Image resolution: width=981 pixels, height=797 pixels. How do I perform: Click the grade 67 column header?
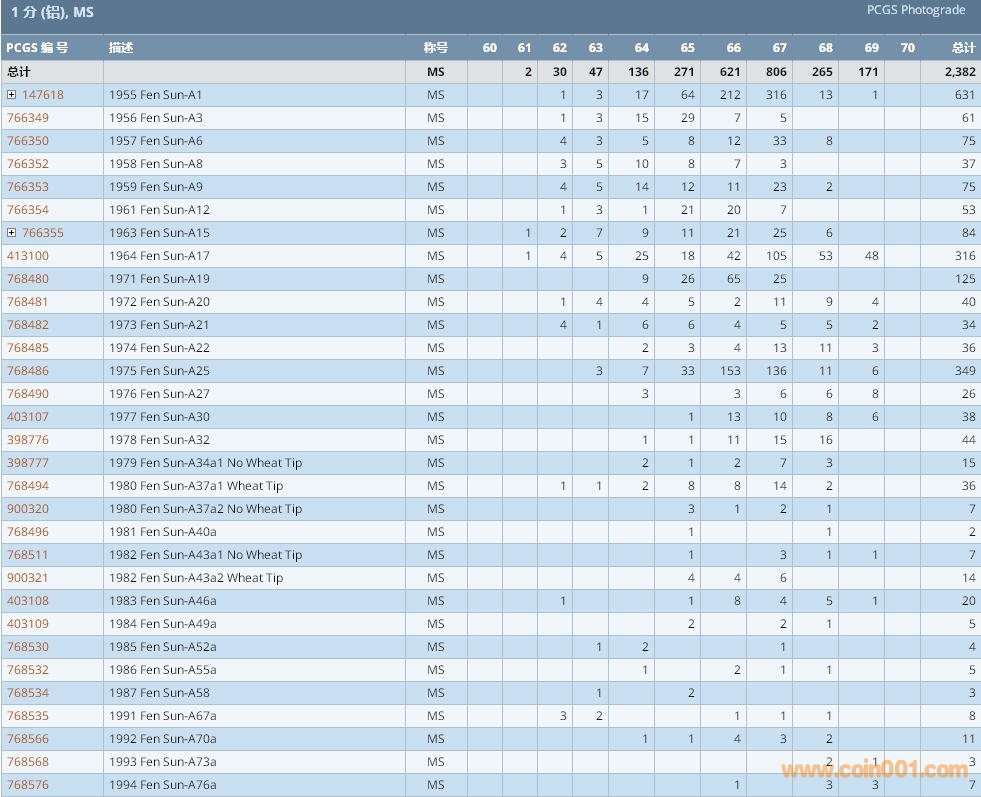(x=779, y=48)
